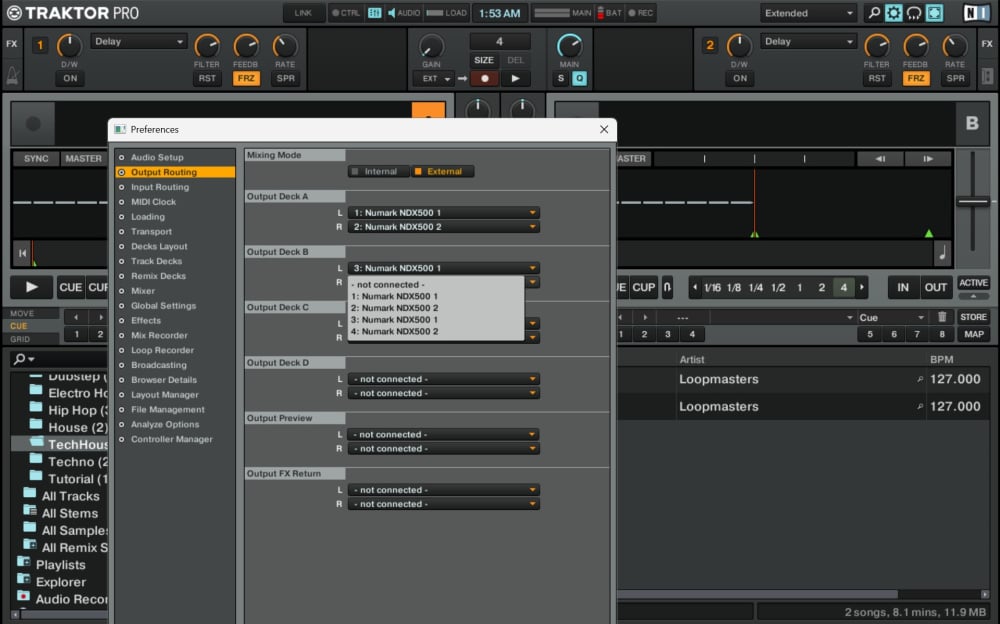The height and width of the screenshot is (624, 1000).
Task: Open Output Deck A left channel dropdown
Action: tap(444, 212)
